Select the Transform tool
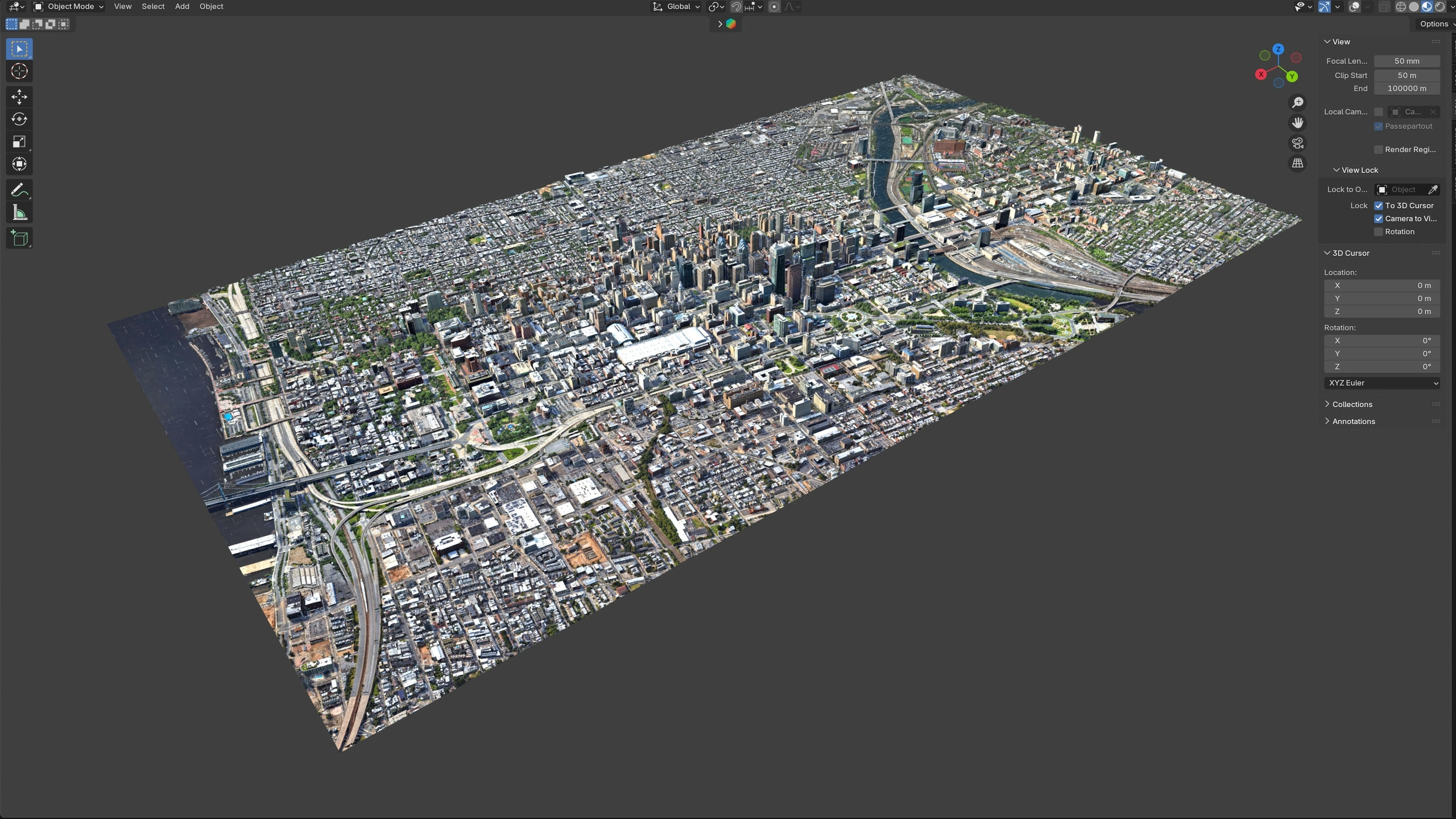Screen dimensions: 1456x819 point(19,164)
